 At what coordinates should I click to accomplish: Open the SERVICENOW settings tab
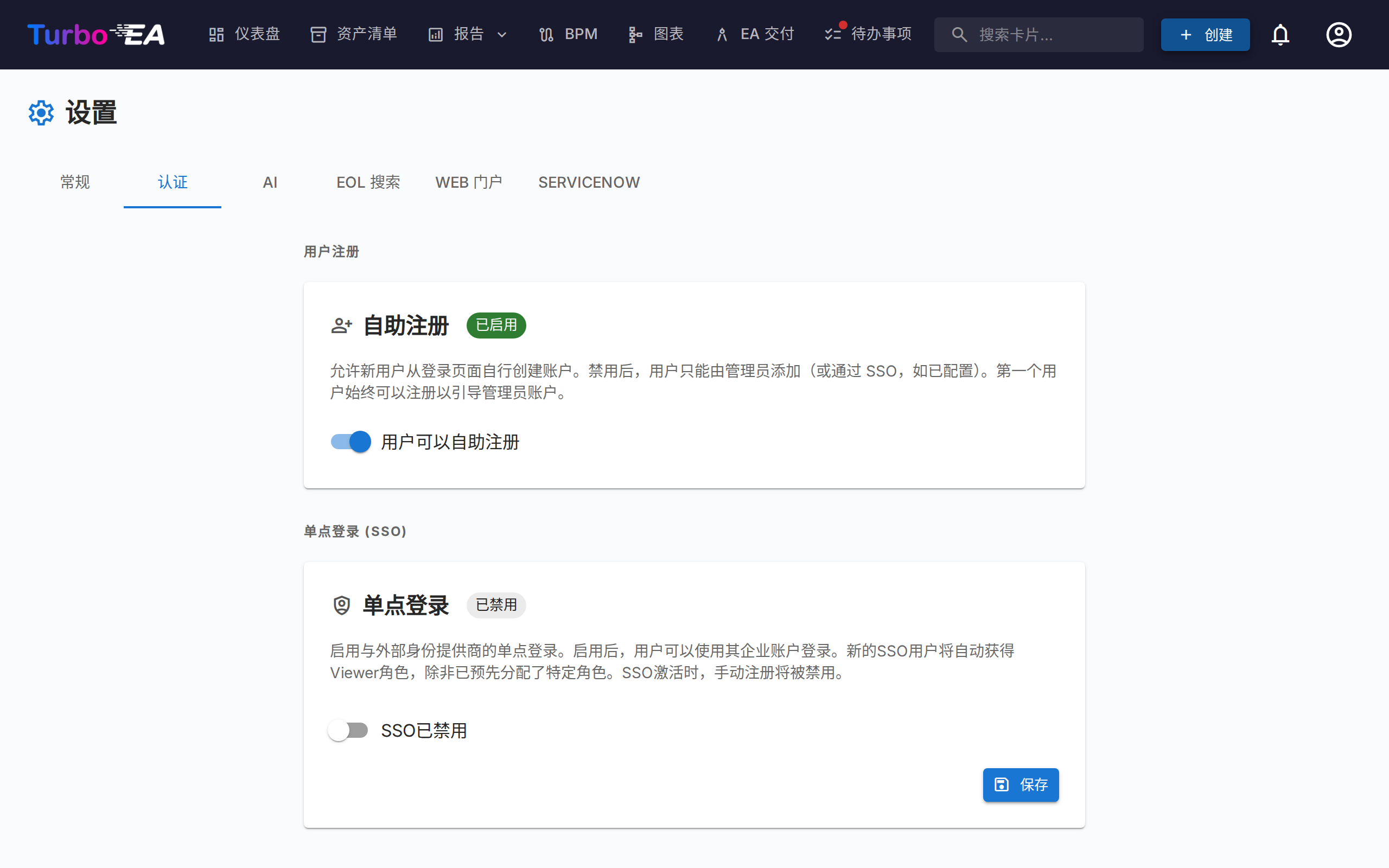pyautogui.click(x=588, y=182)
